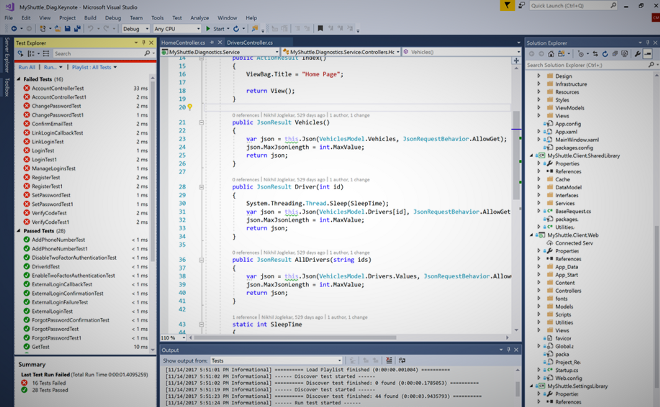Open the Analyze menu
660x407 pixels.
coord(200,17)
